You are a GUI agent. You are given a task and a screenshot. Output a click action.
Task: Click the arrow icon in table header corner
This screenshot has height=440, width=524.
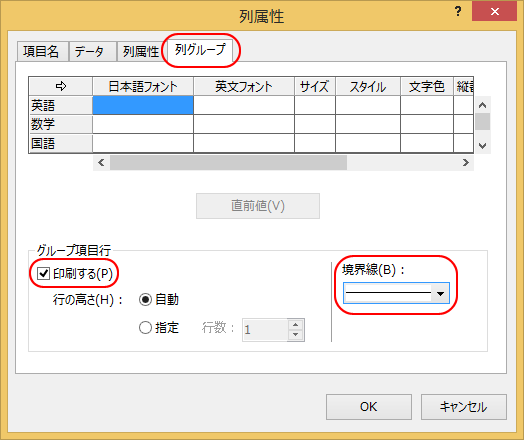[x=61, y=86]
